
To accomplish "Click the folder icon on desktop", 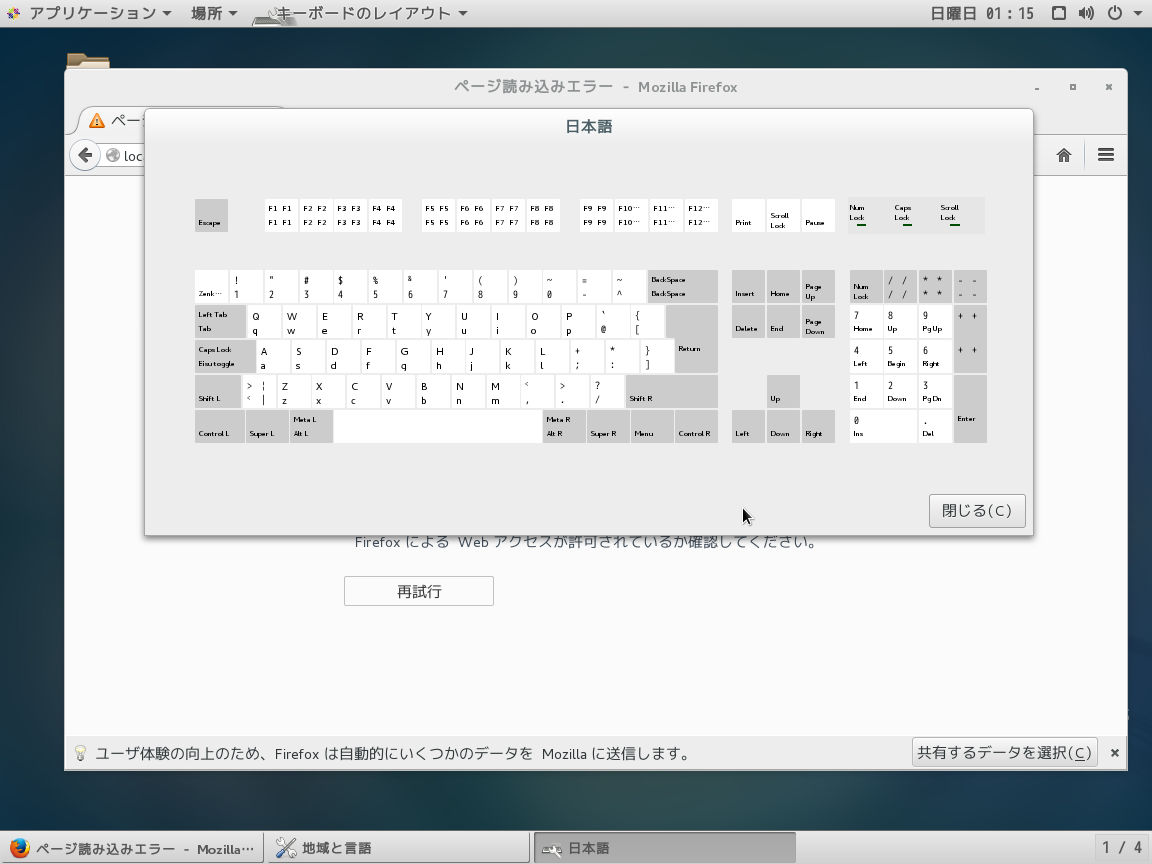I will (87, 61).
